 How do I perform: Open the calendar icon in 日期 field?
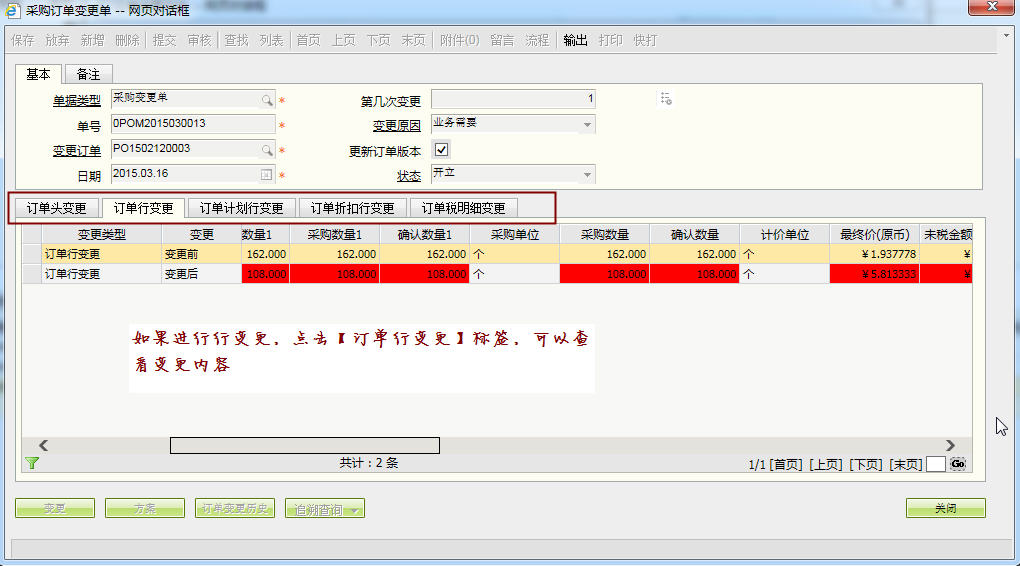266,174
